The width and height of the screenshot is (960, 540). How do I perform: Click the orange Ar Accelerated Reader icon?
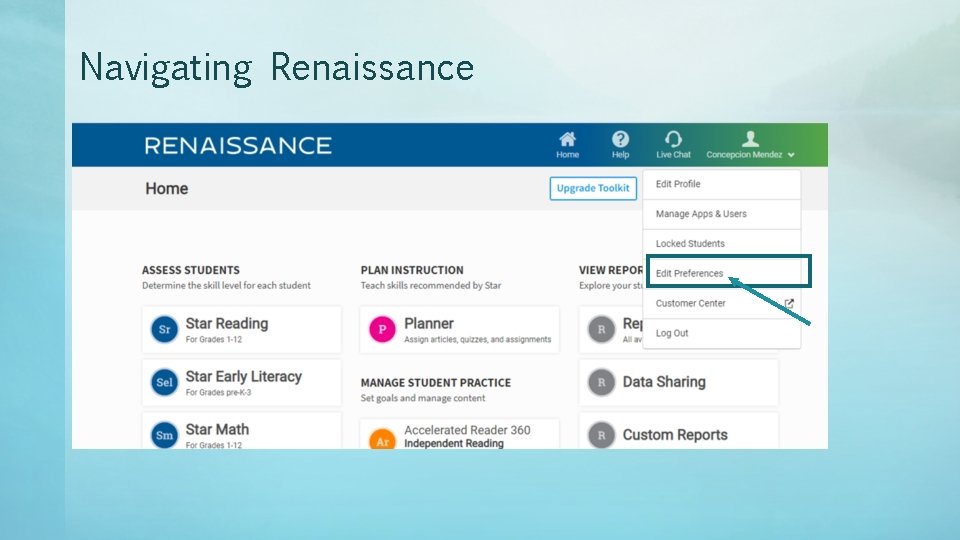(382, 438)
